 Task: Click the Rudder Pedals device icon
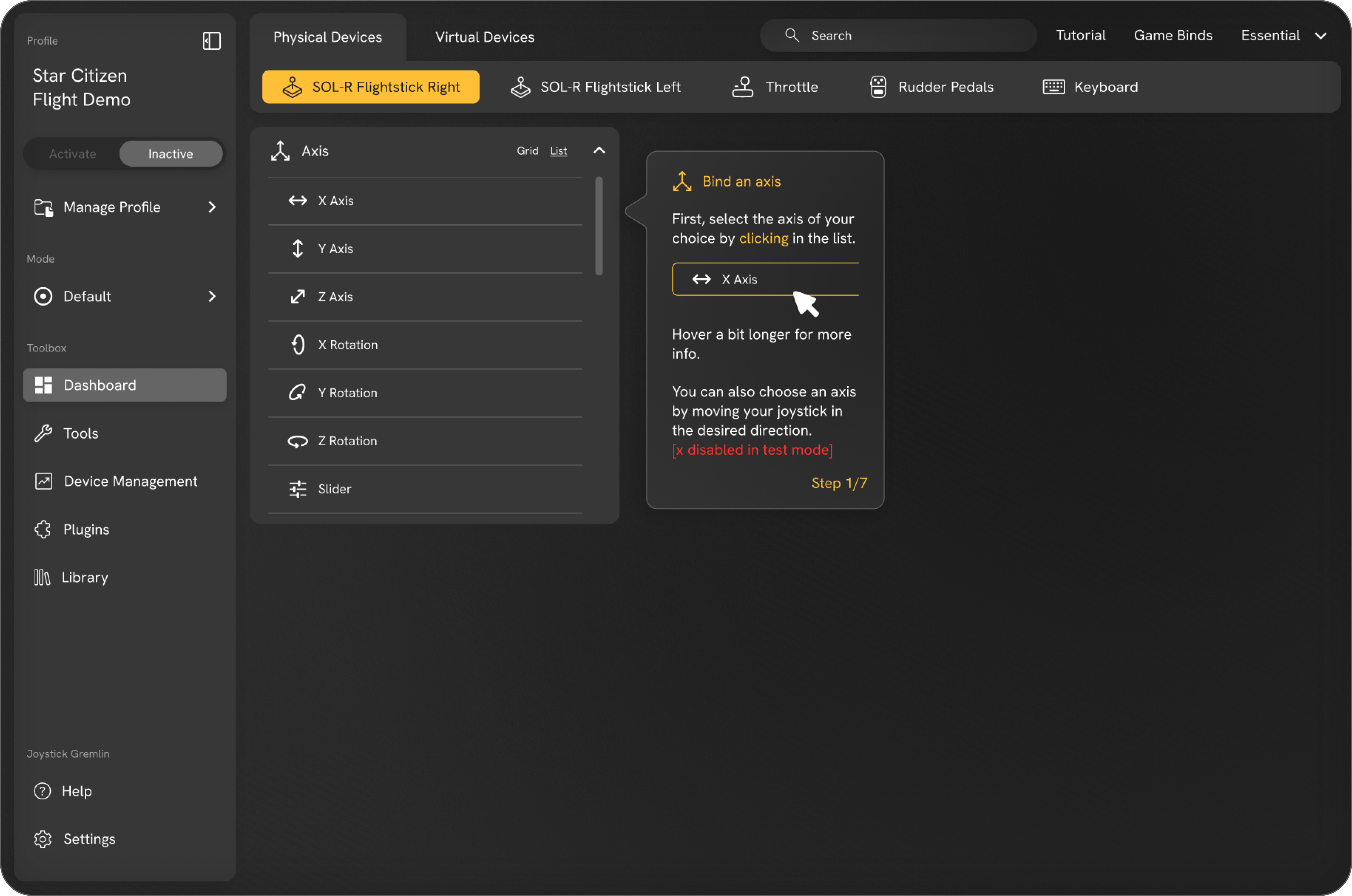click(878, 87)
